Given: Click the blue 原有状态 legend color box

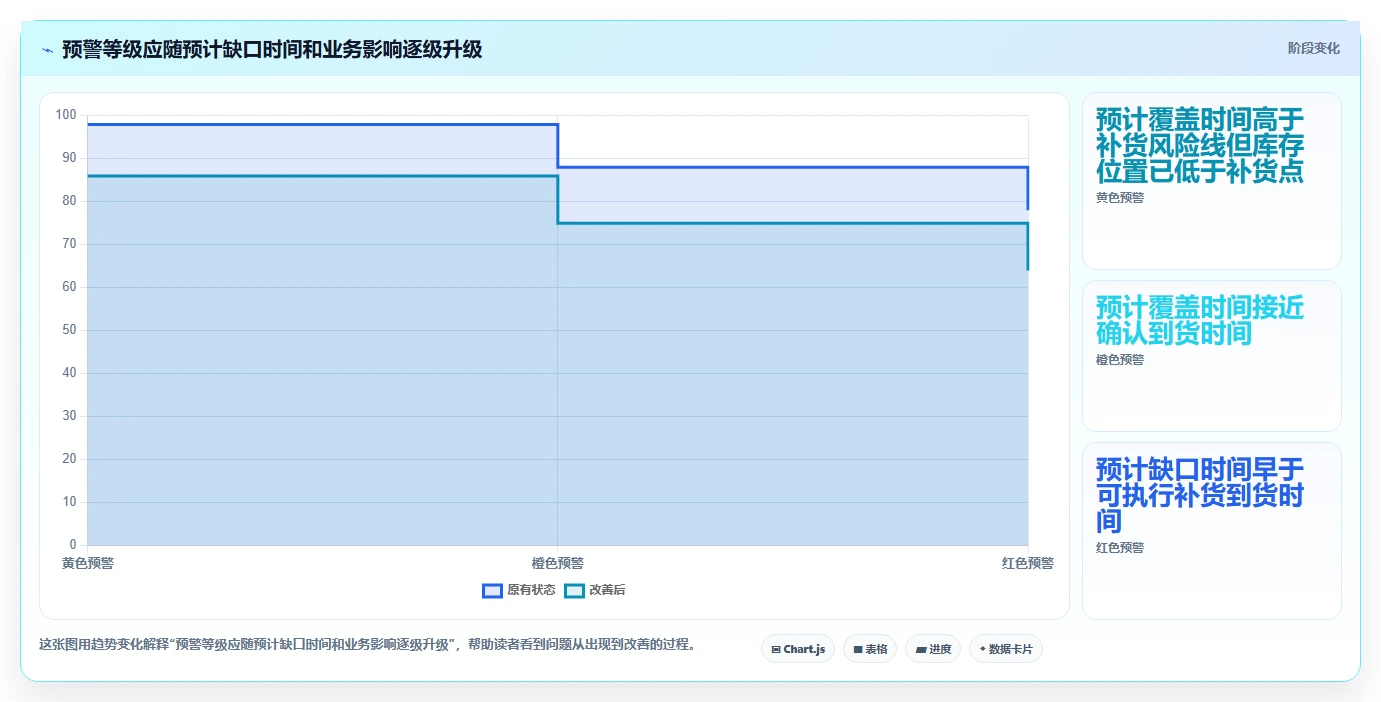Looking at the screenshot, I should tap(492, 590).
